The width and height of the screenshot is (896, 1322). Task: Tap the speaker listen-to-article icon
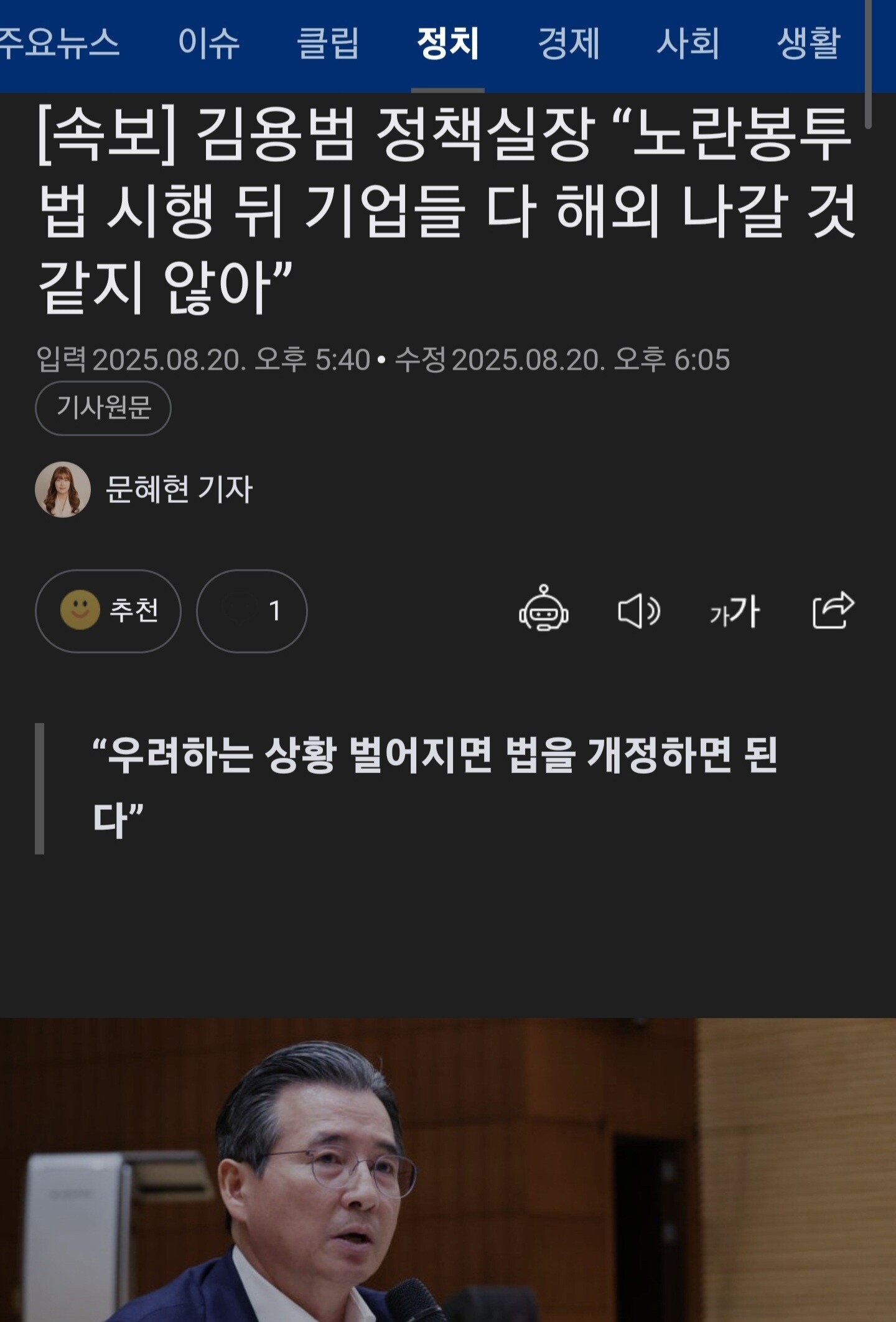(638, 611)
